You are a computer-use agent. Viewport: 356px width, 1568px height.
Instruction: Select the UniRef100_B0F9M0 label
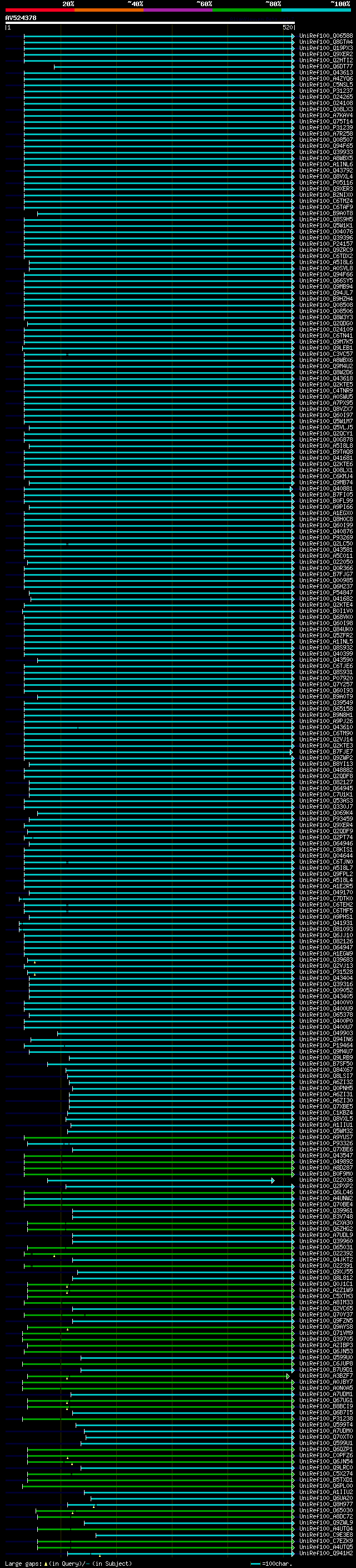coord(326,1173)
